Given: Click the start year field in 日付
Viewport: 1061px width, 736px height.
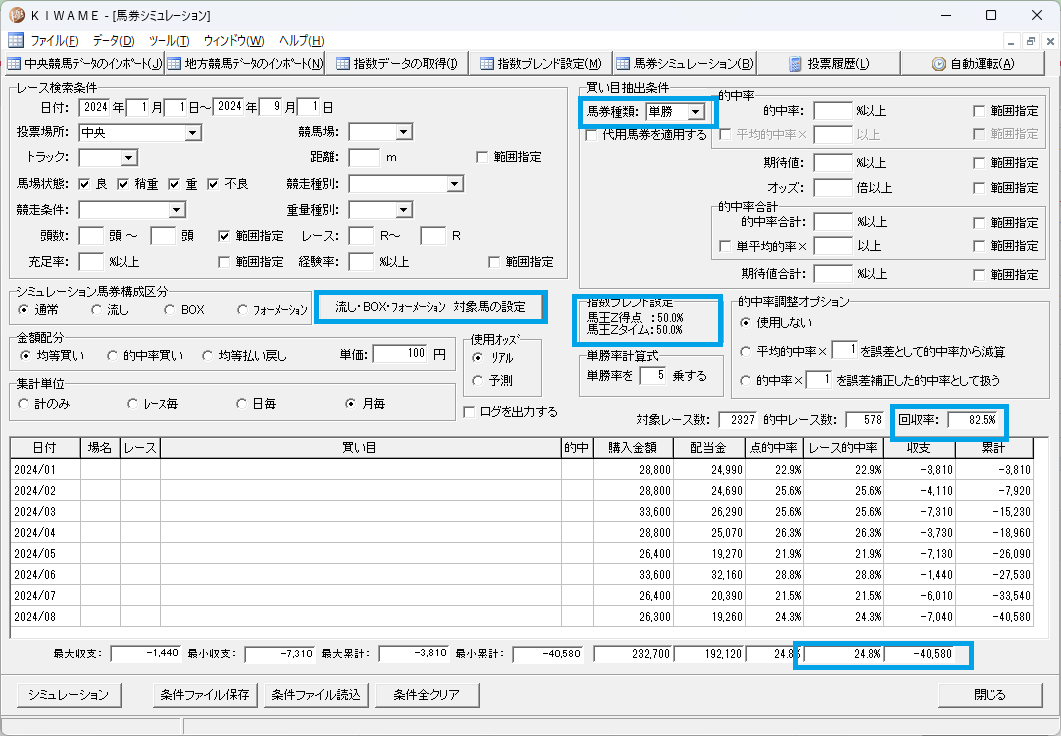Looking at the screenshot, I should click(94, 107).
